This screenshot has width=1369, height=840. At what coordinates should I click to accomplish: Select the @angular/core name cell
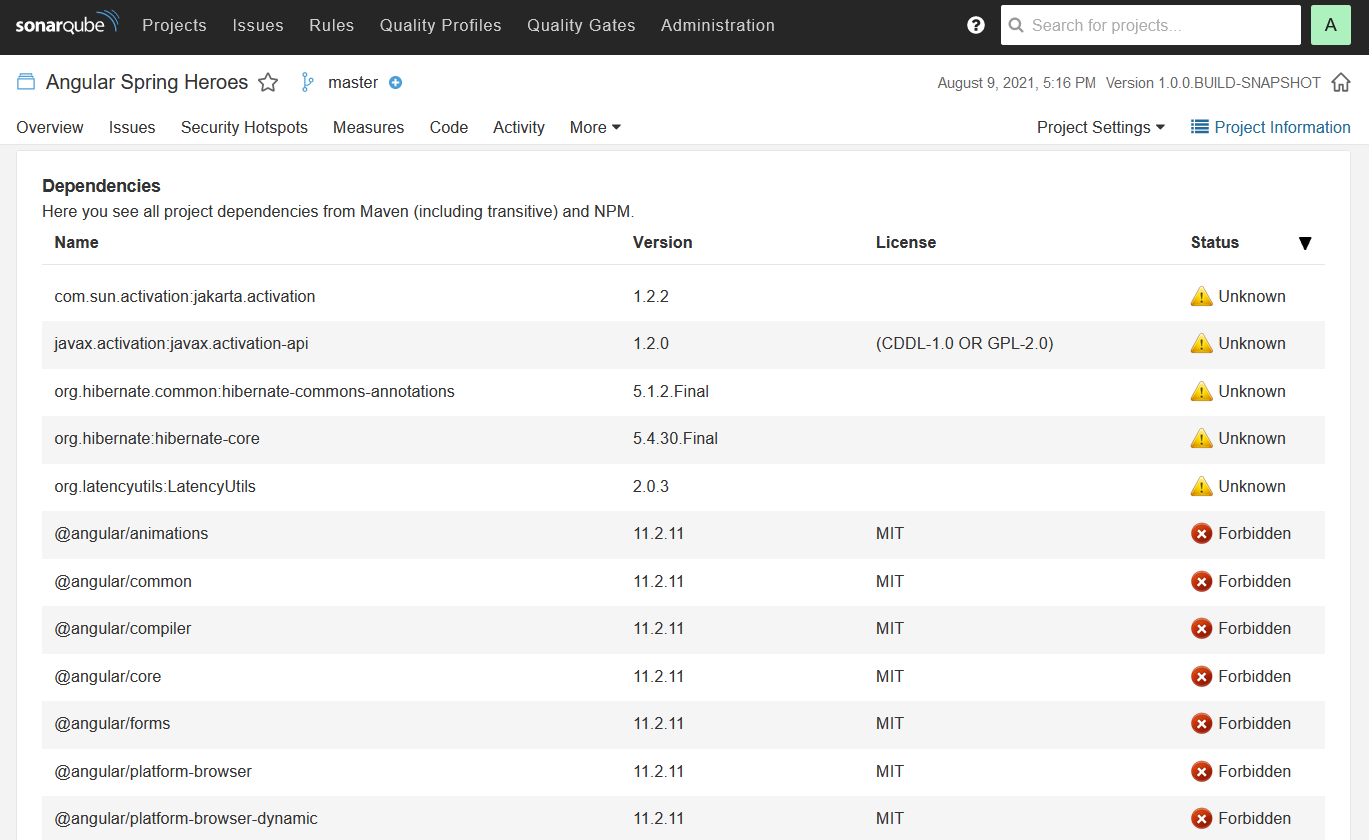[108, 676]
